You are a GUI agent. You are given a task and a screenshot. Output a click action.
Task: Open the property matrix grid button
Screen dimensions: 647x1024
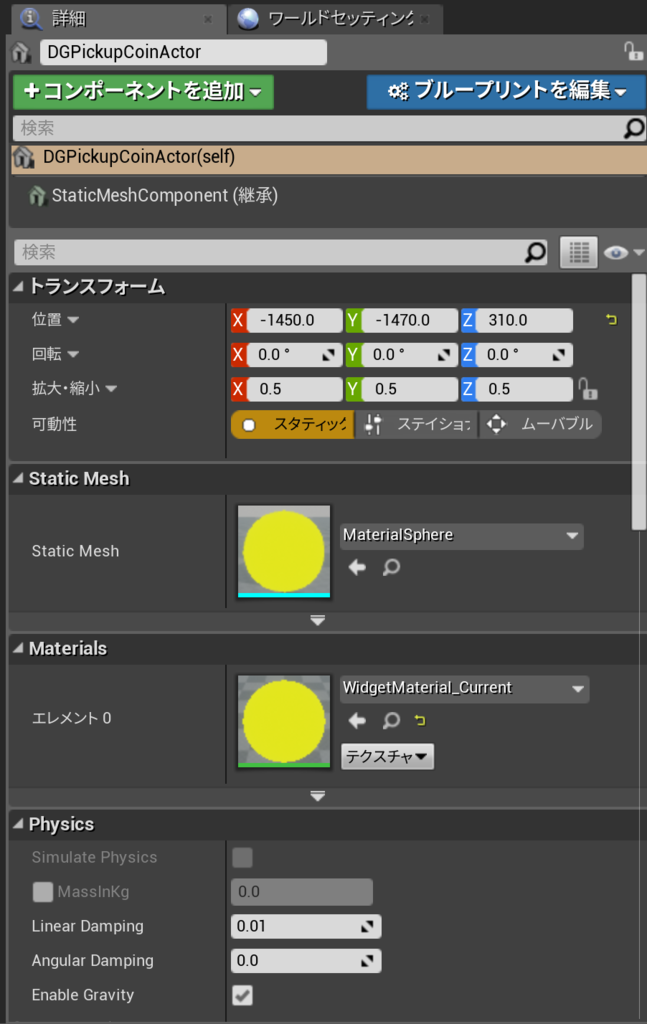tap(578, 252)
